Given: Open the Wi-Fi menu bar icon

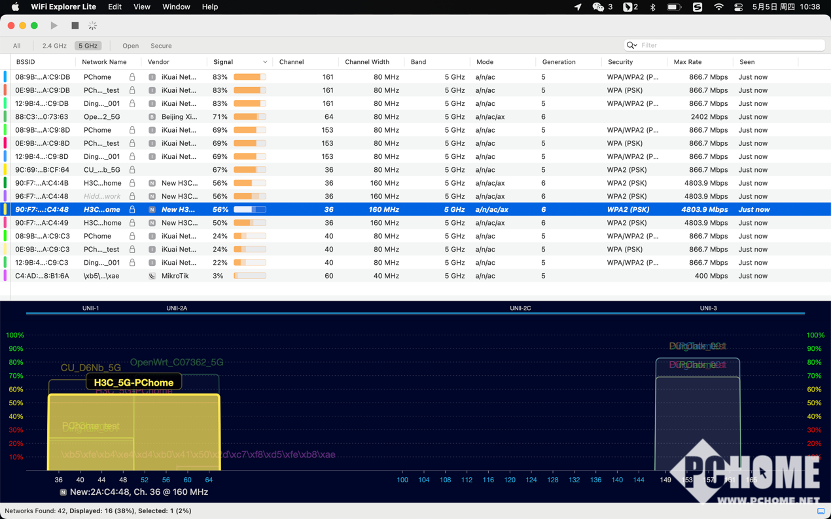Looking at the screenshot, I should 718,7.
